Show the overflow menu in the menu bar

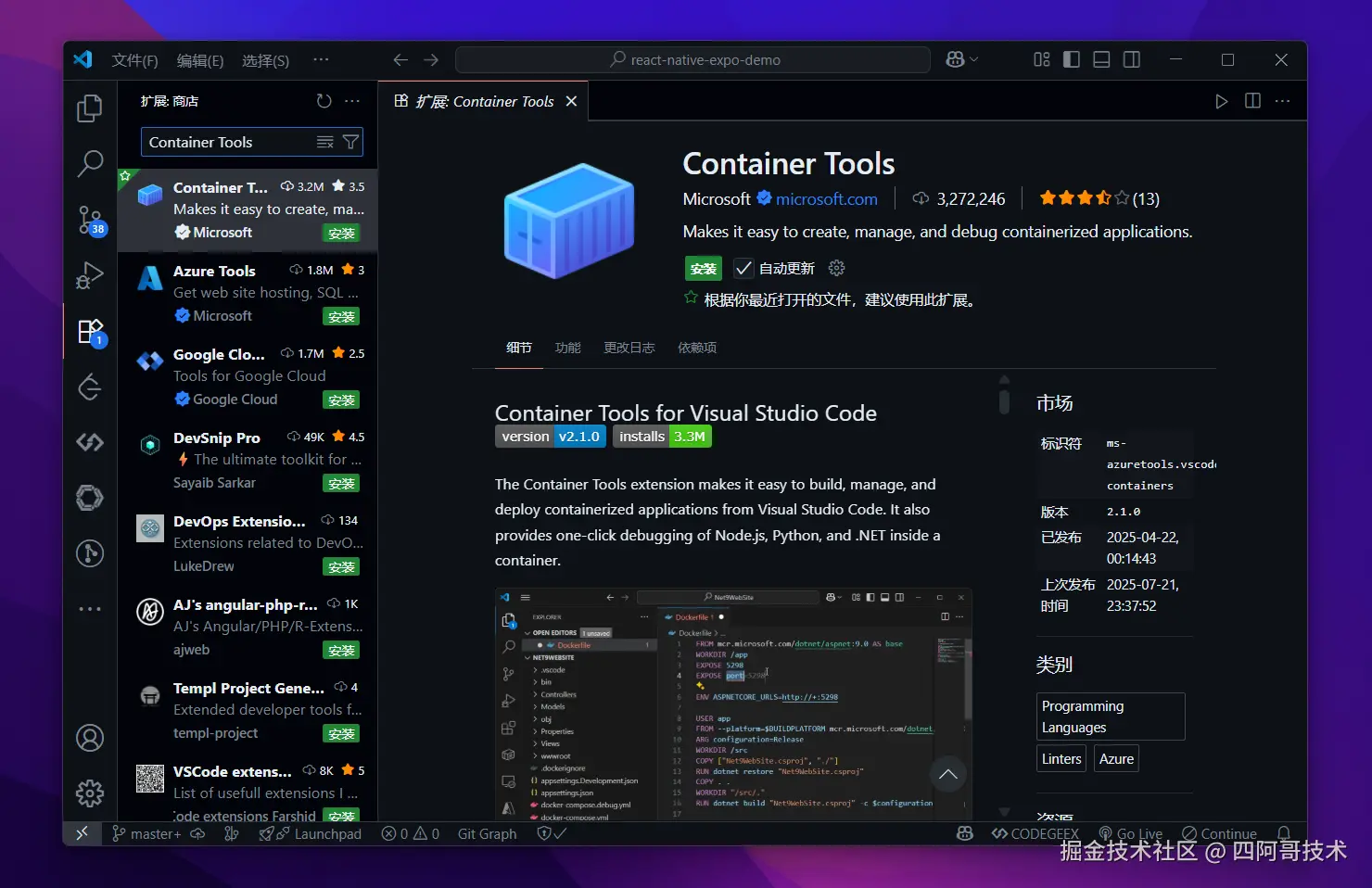pos(321,60)
